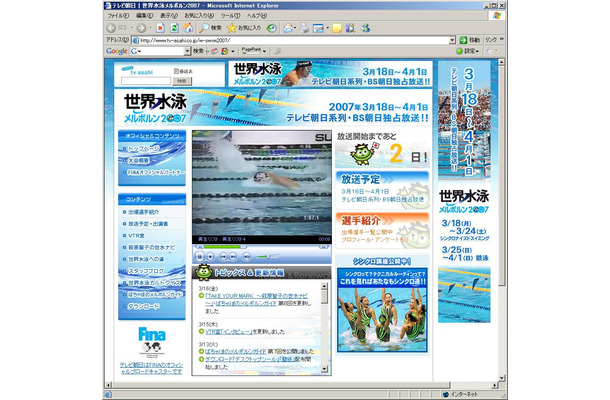Click Internet zone icon in status bar
Image resolution: width=610 pixels, height=400 pixels.
pos(446,394)
